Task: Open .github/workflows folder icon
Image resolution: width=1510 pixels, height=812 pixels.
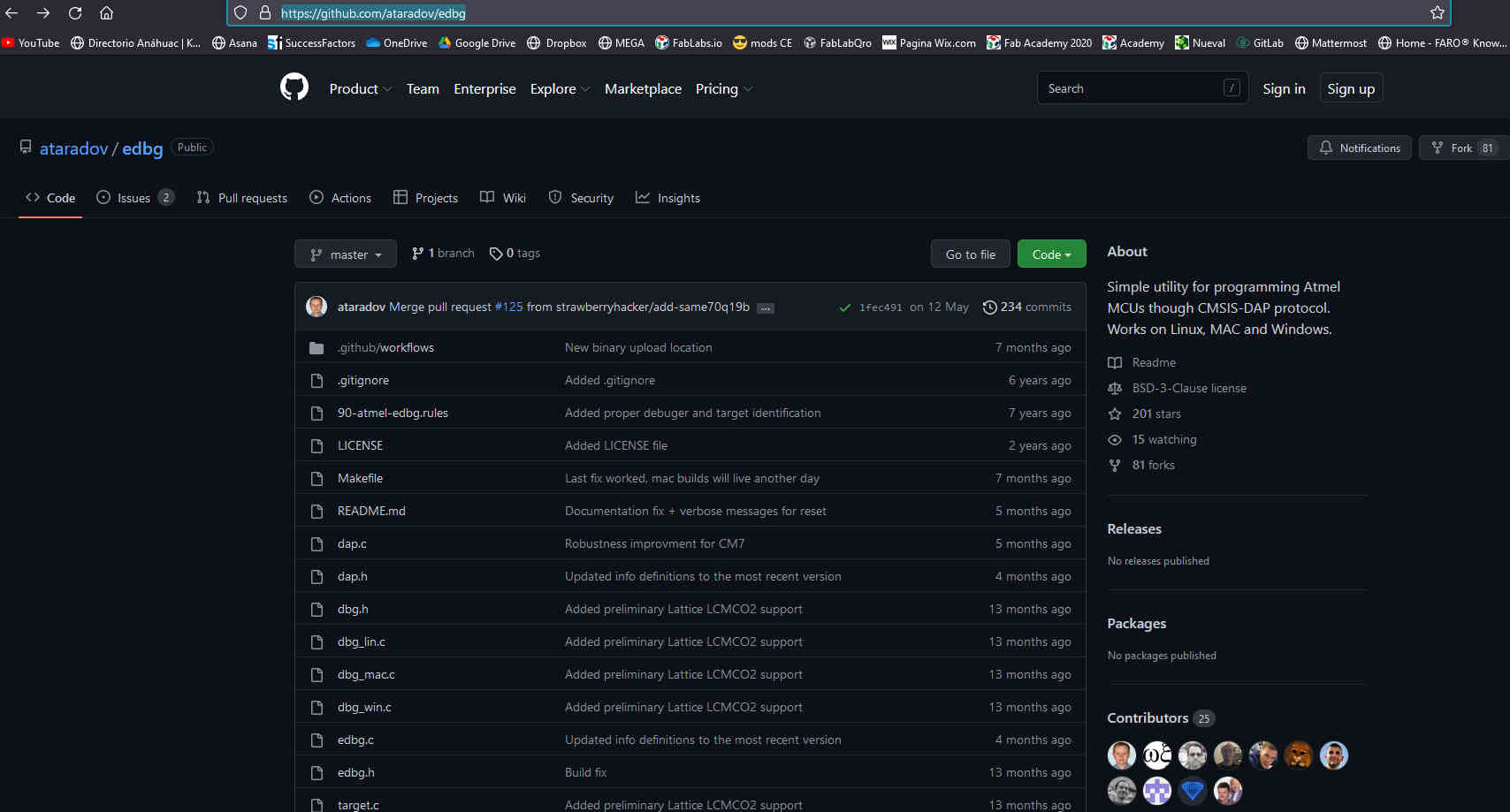Action: [x=316, y=348]
